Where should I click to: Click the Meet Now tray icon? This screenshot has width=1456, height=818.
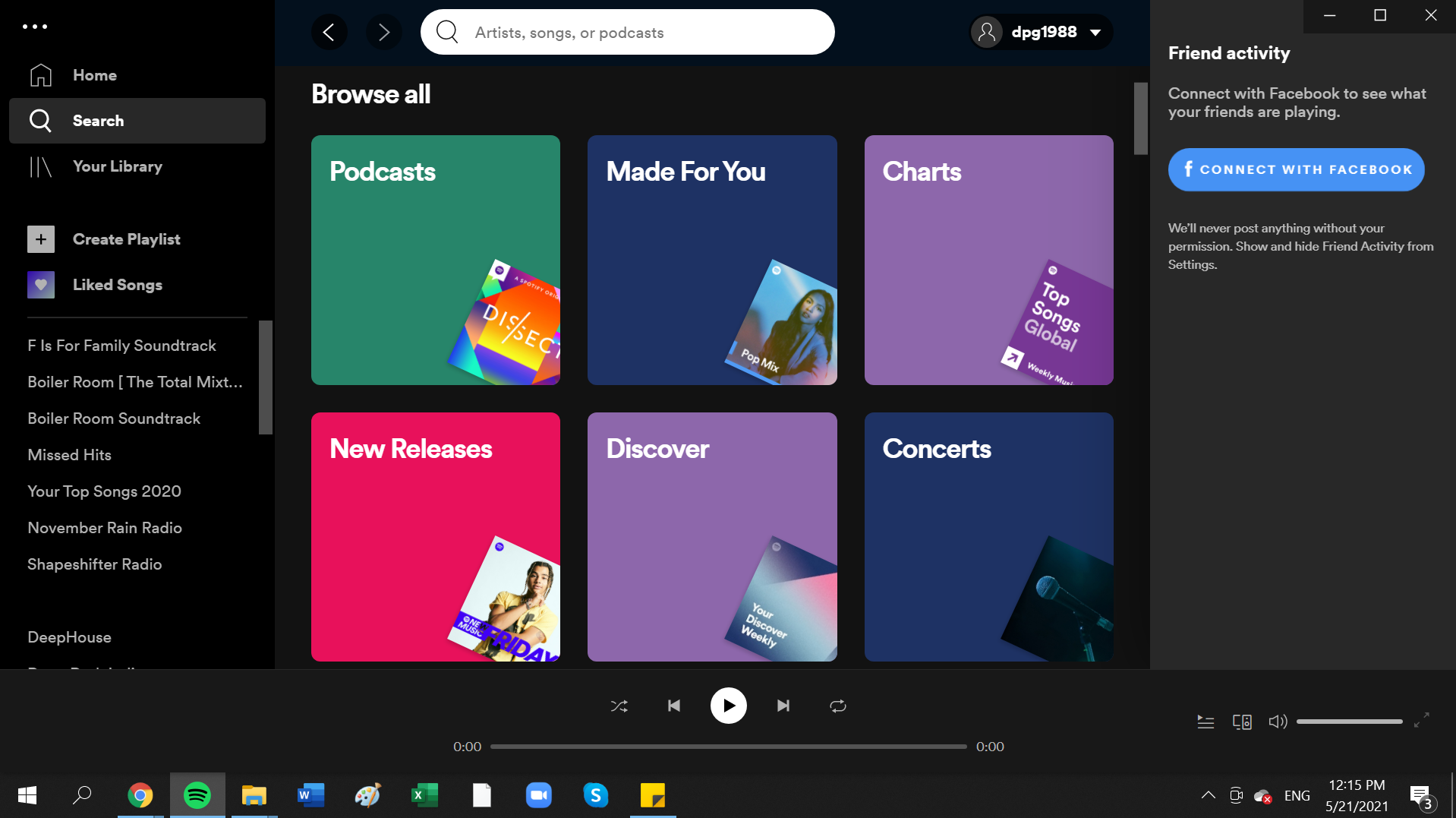tap(1236, 795)
